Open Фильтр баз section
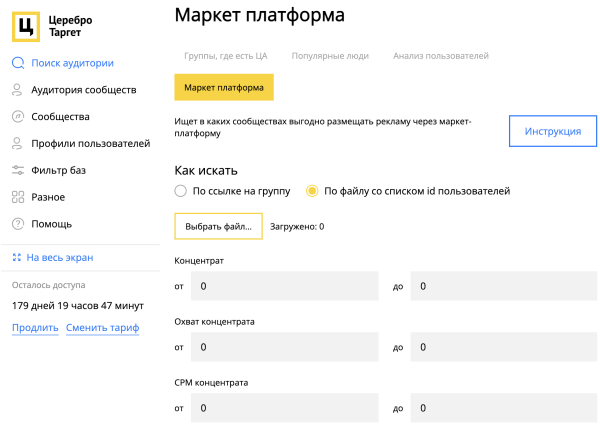This screenshot has height=431, width=600. pyautogui.click(x=59, y=170)
